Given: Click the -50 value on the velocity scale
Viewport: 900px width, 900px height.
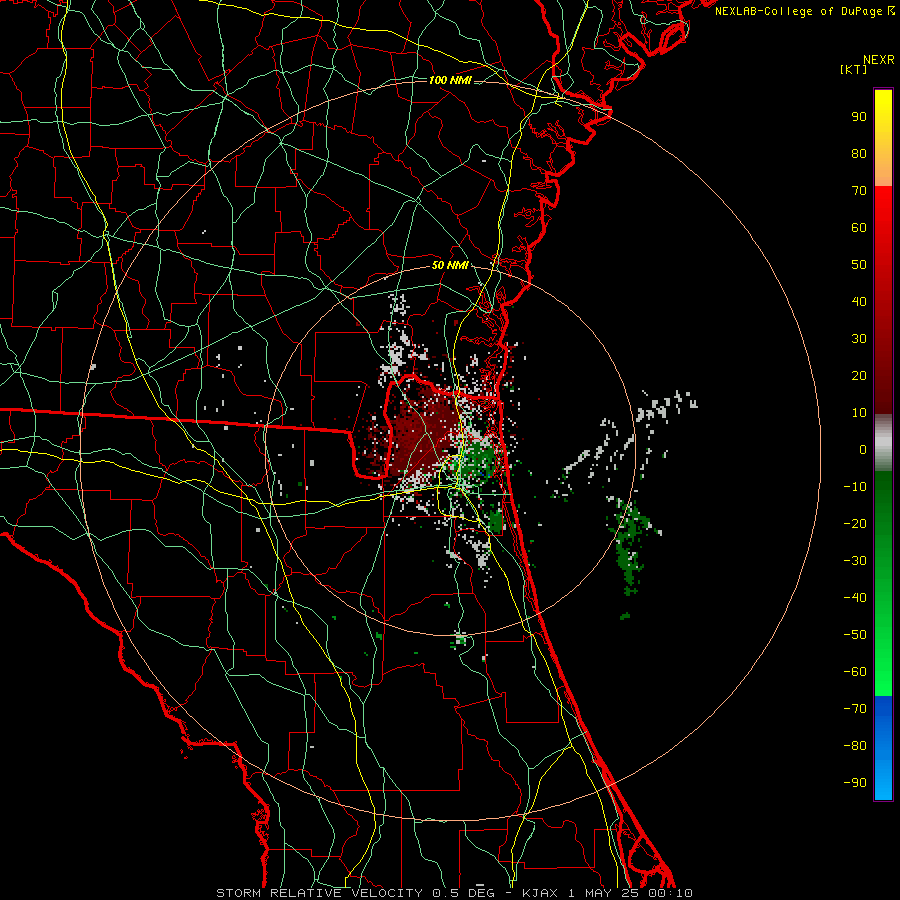Looking at the screenshot, I should click(855, 635).
